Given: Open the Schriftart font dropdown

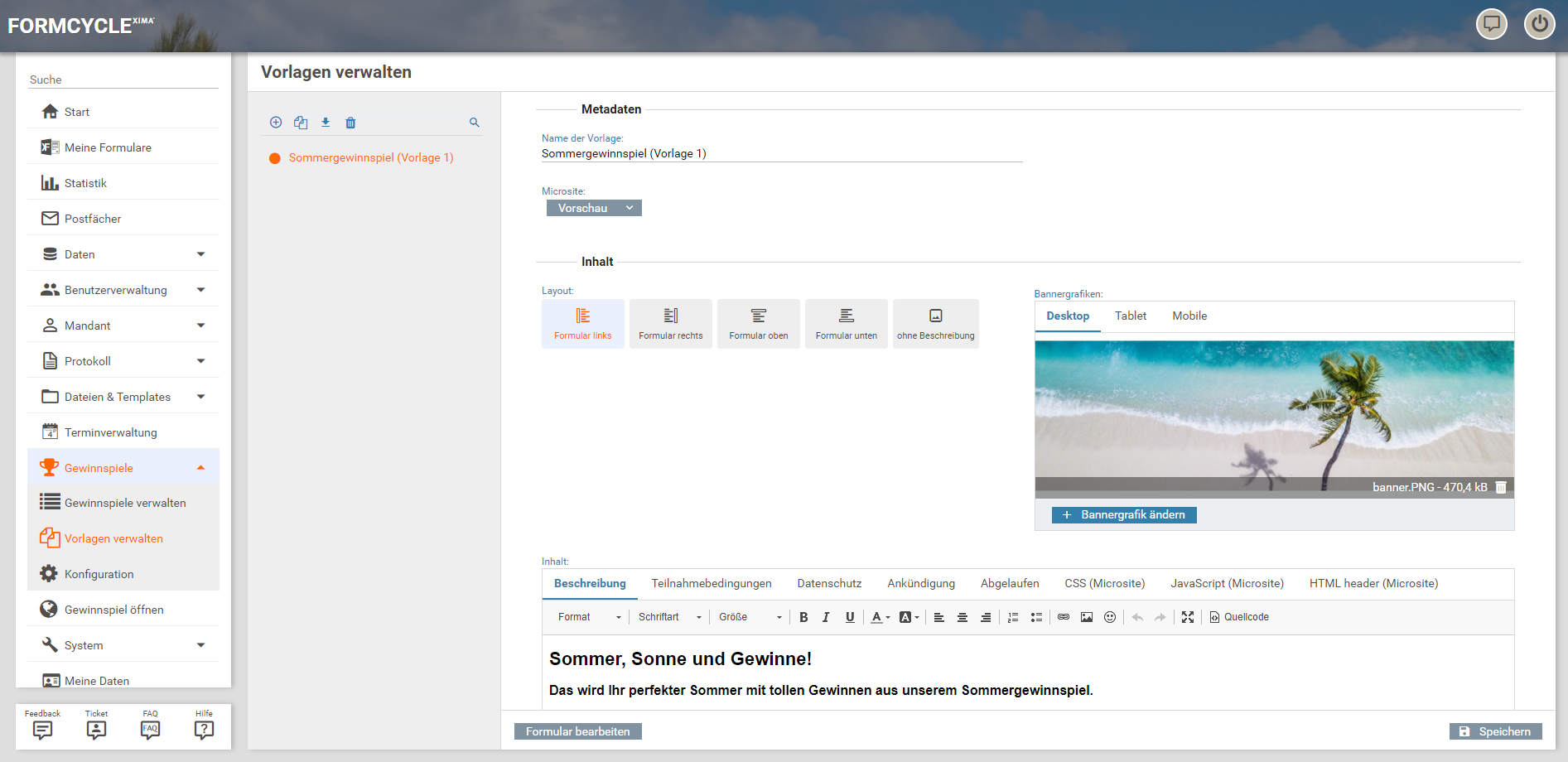Looking at the screenshot, I should click(x=669, y=617).
